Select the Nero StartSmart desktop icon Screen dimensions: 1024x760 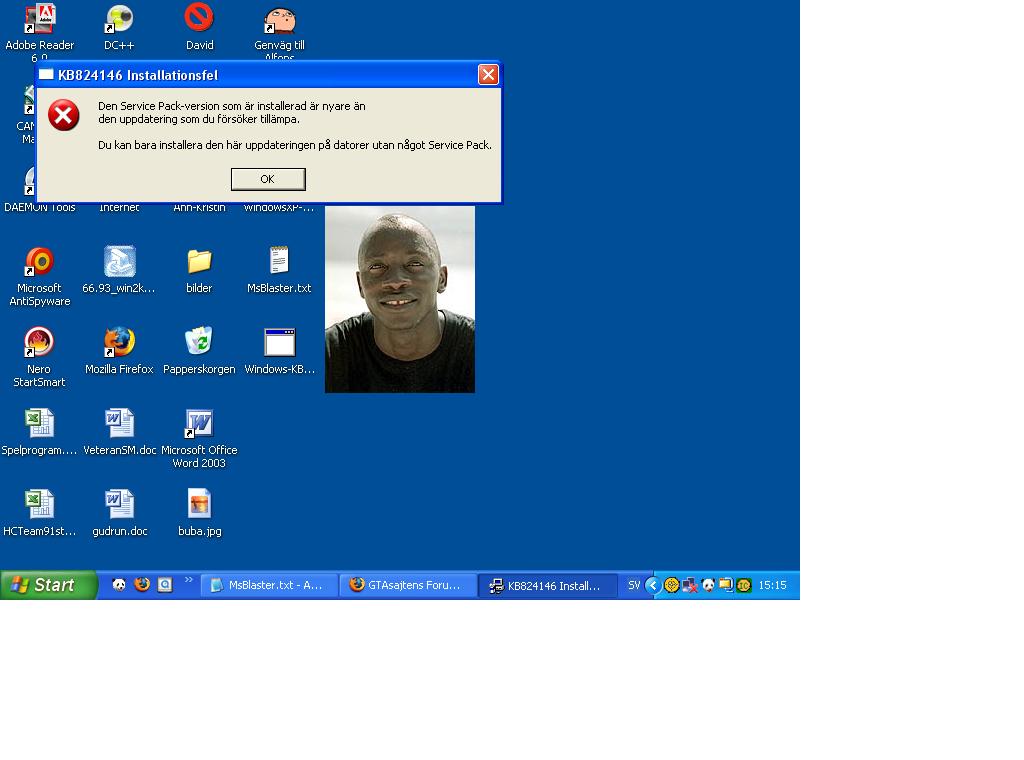[39, 343]
